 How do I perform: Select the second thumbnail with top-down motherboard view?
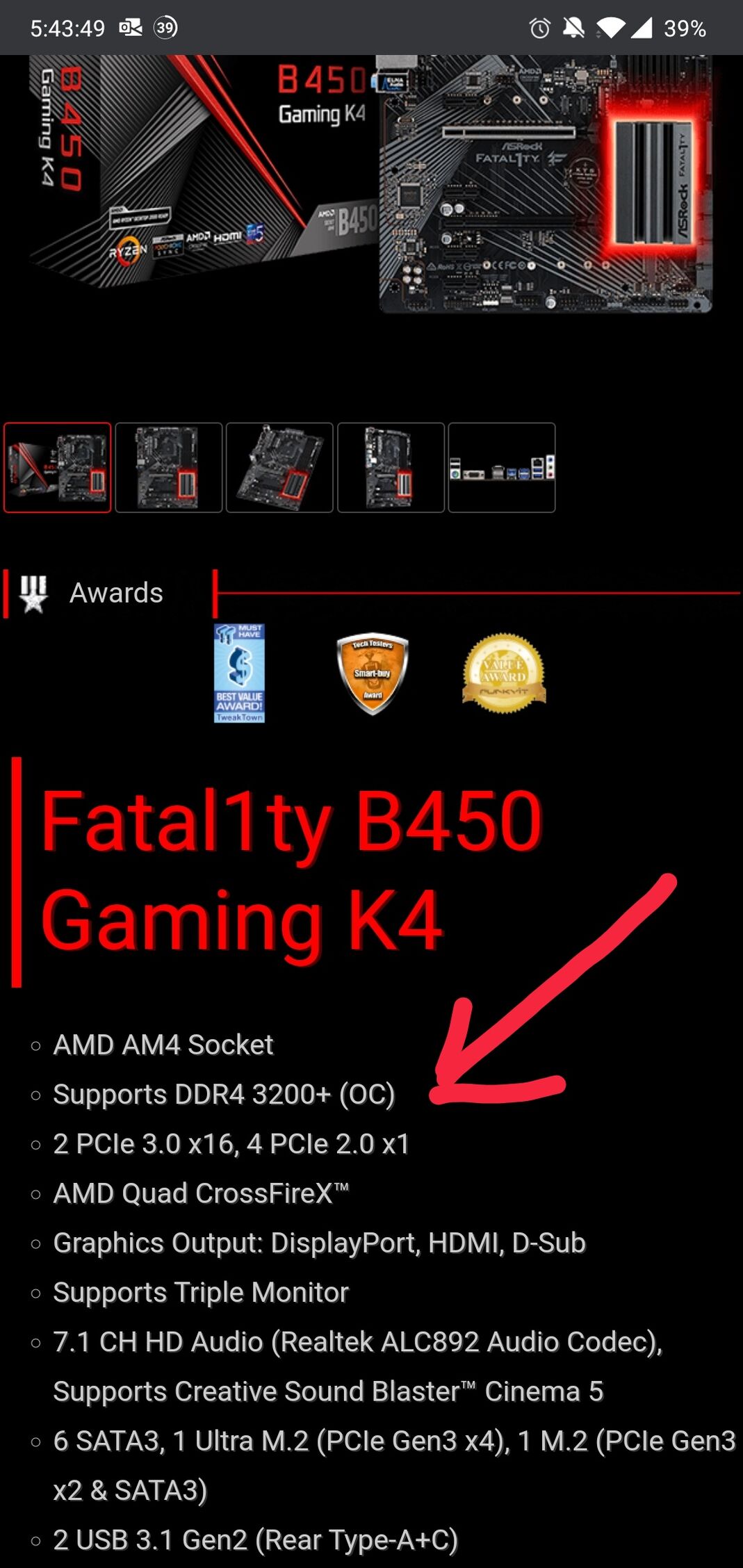coord(169,468)
